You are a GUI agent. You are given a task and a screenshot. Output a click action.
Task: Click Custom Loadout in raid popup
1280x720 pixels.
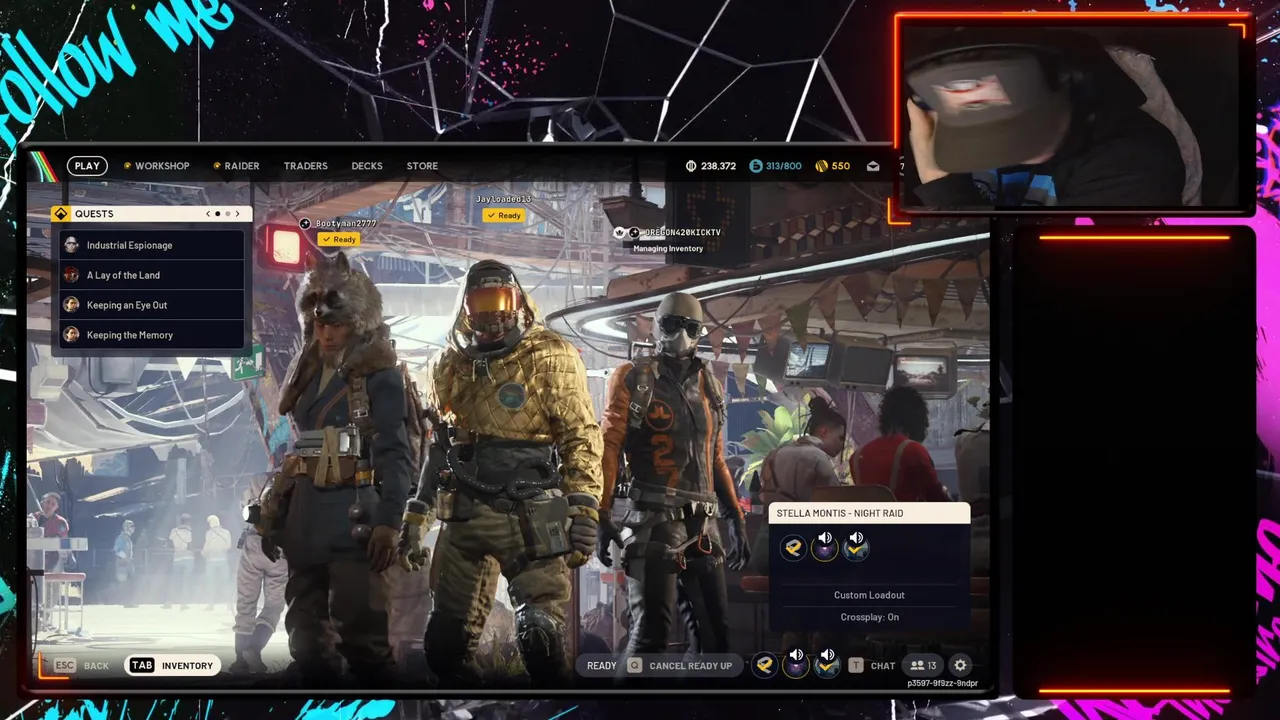pos(869,595)
